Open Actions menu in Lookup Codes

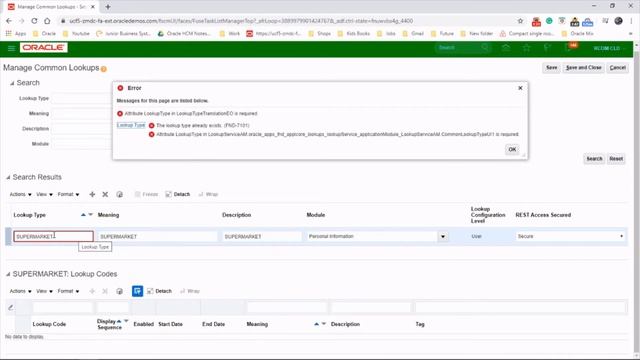(20, 291)
